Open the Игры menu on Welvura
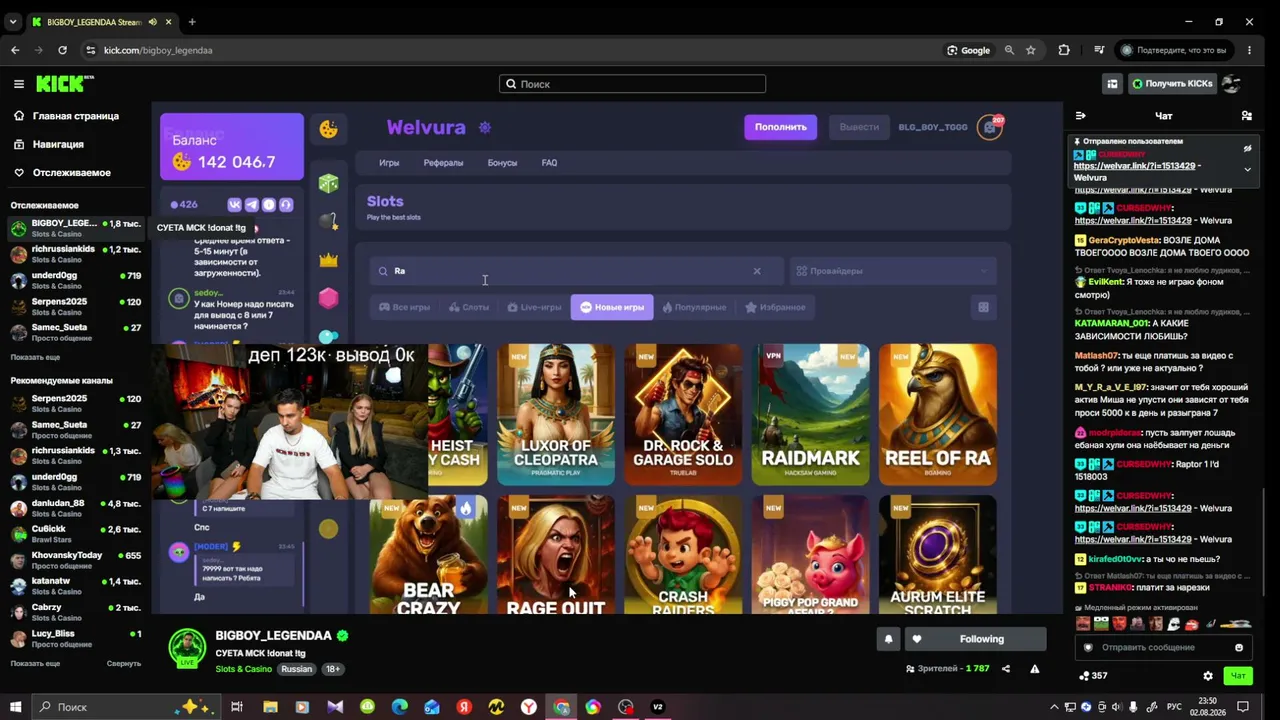 point(389,163)
